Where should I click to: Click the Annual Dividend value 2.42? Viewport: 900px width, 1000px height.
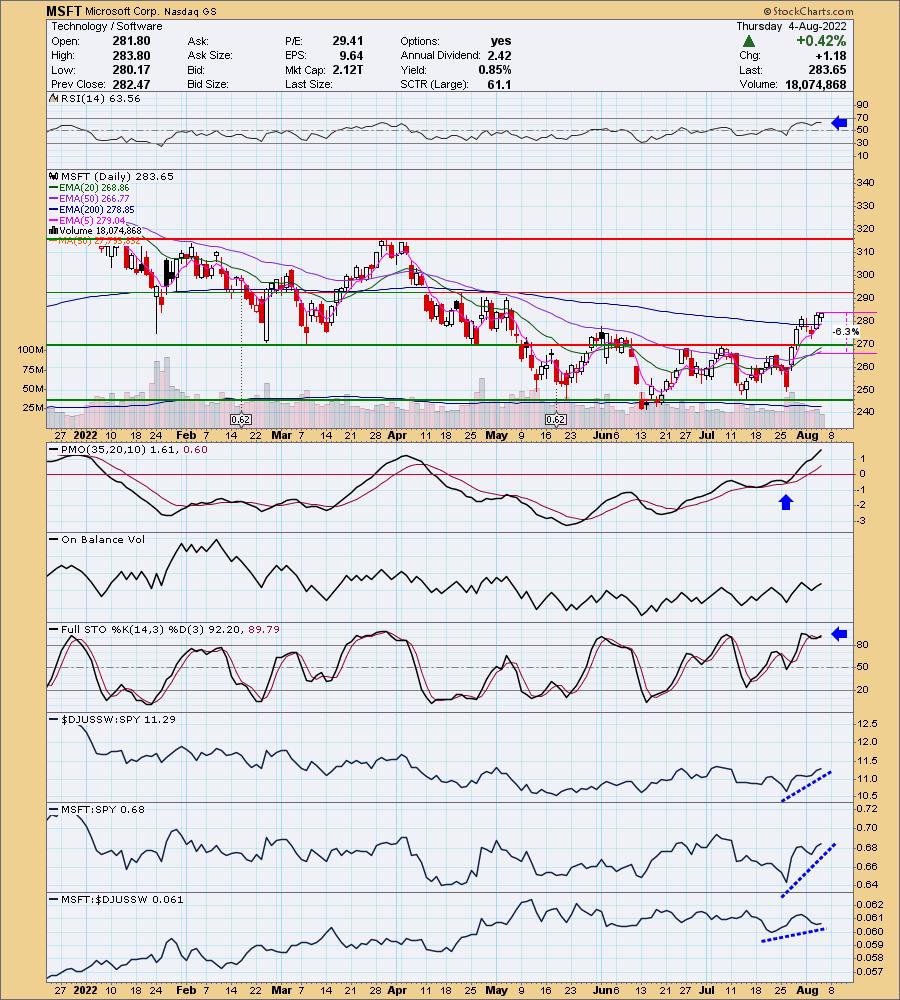[x=499, y=55]
